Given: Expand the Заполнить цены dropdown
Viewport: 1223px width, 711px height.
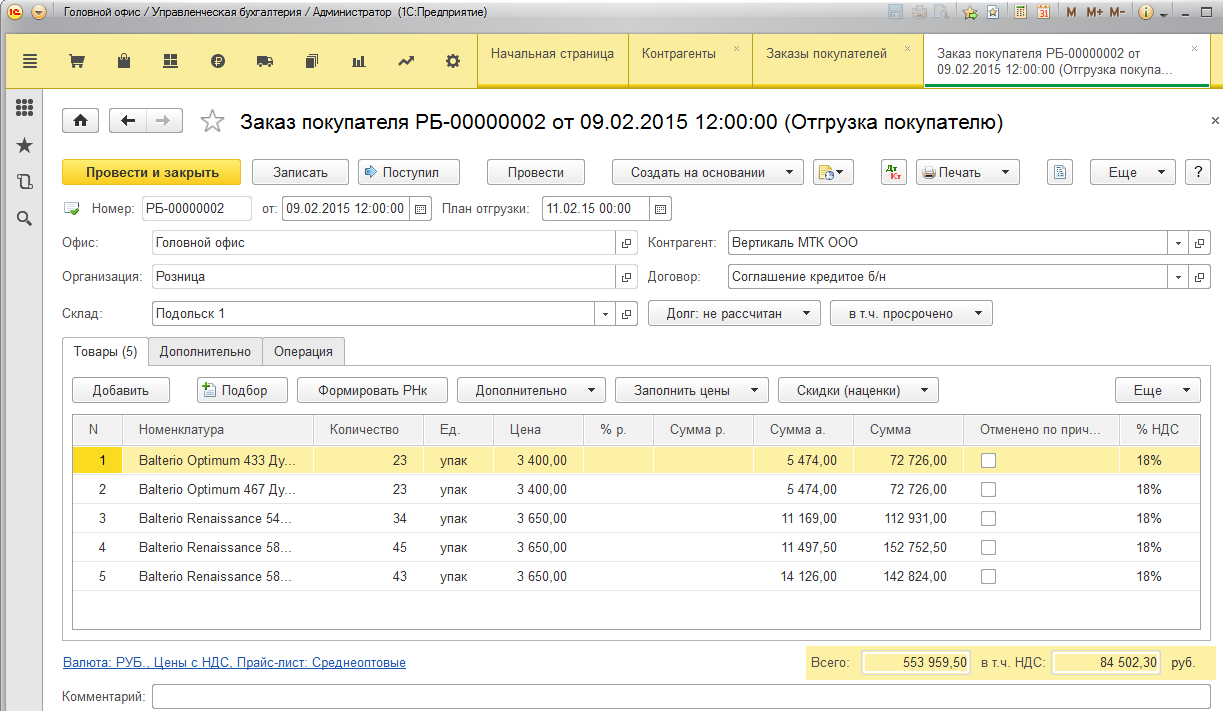Looking at the screenshot, I should point(691,391).
